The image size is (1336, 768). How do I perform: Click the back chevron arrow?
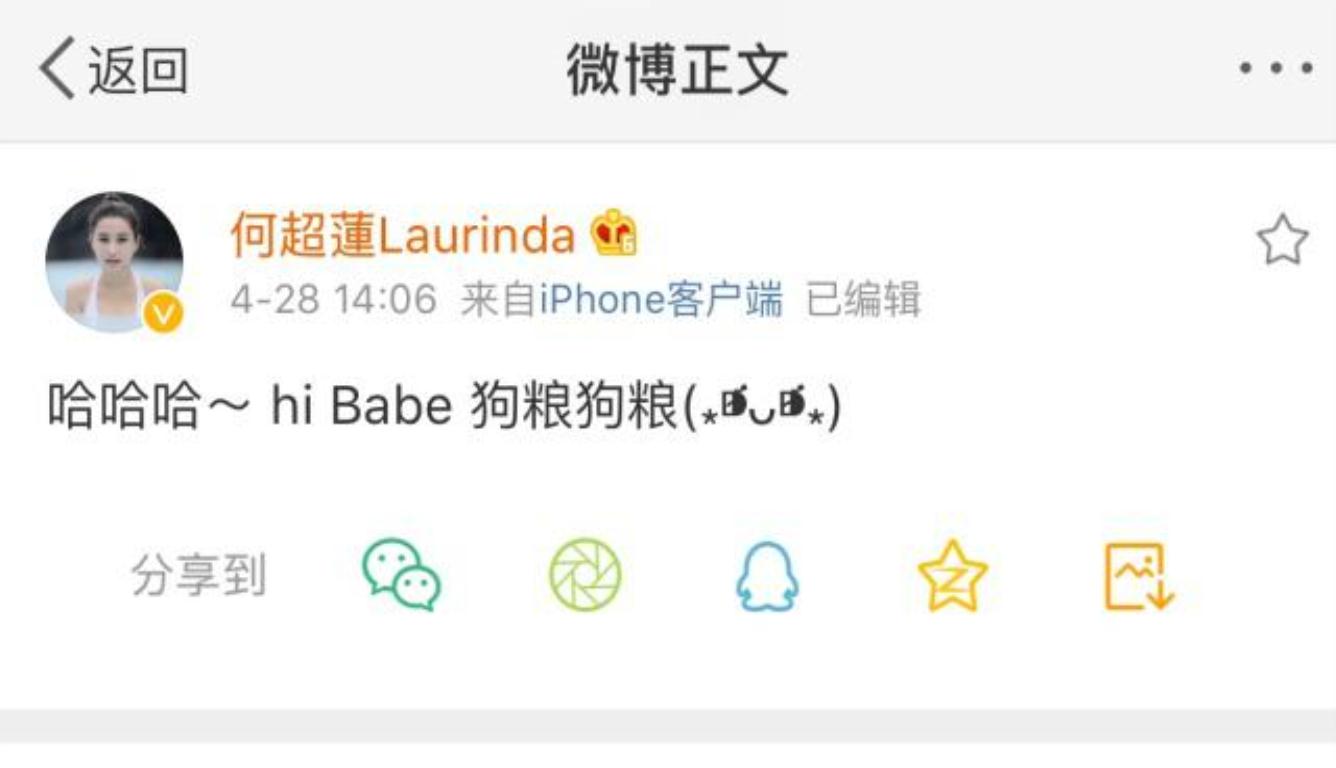(56, 70)
